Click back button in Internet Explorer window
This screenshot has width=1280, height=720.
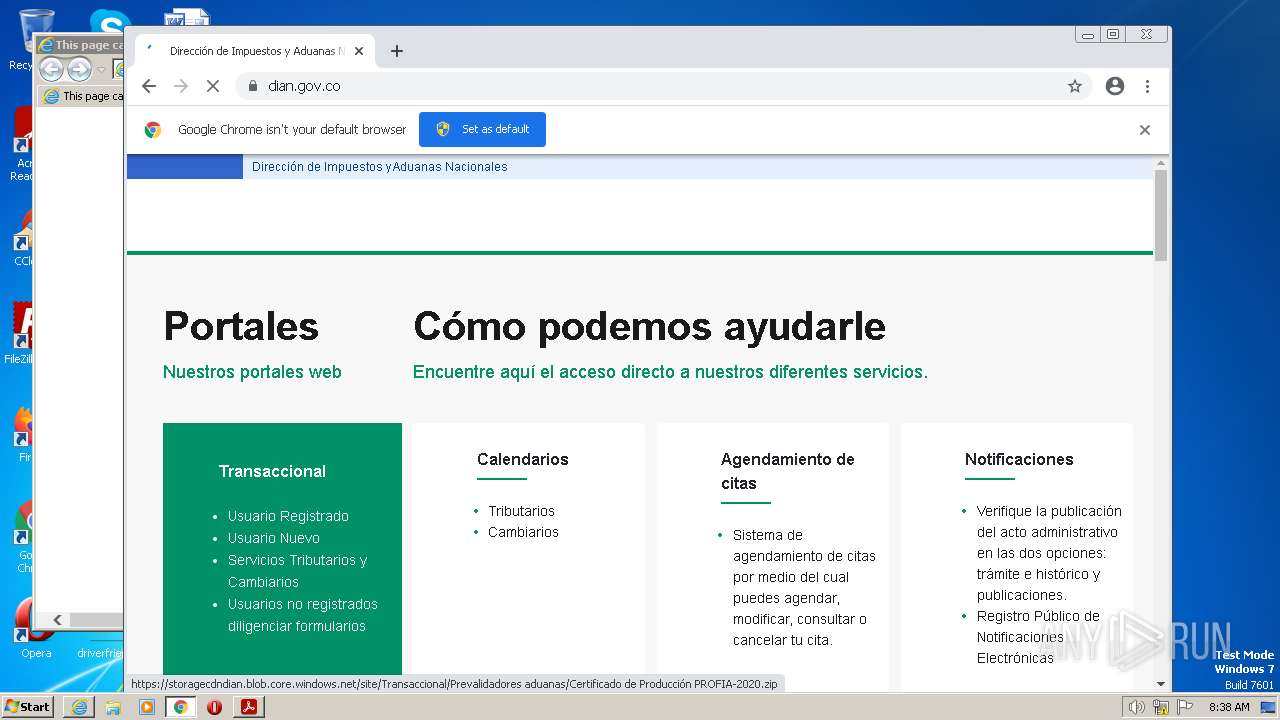tap(51, 69)
